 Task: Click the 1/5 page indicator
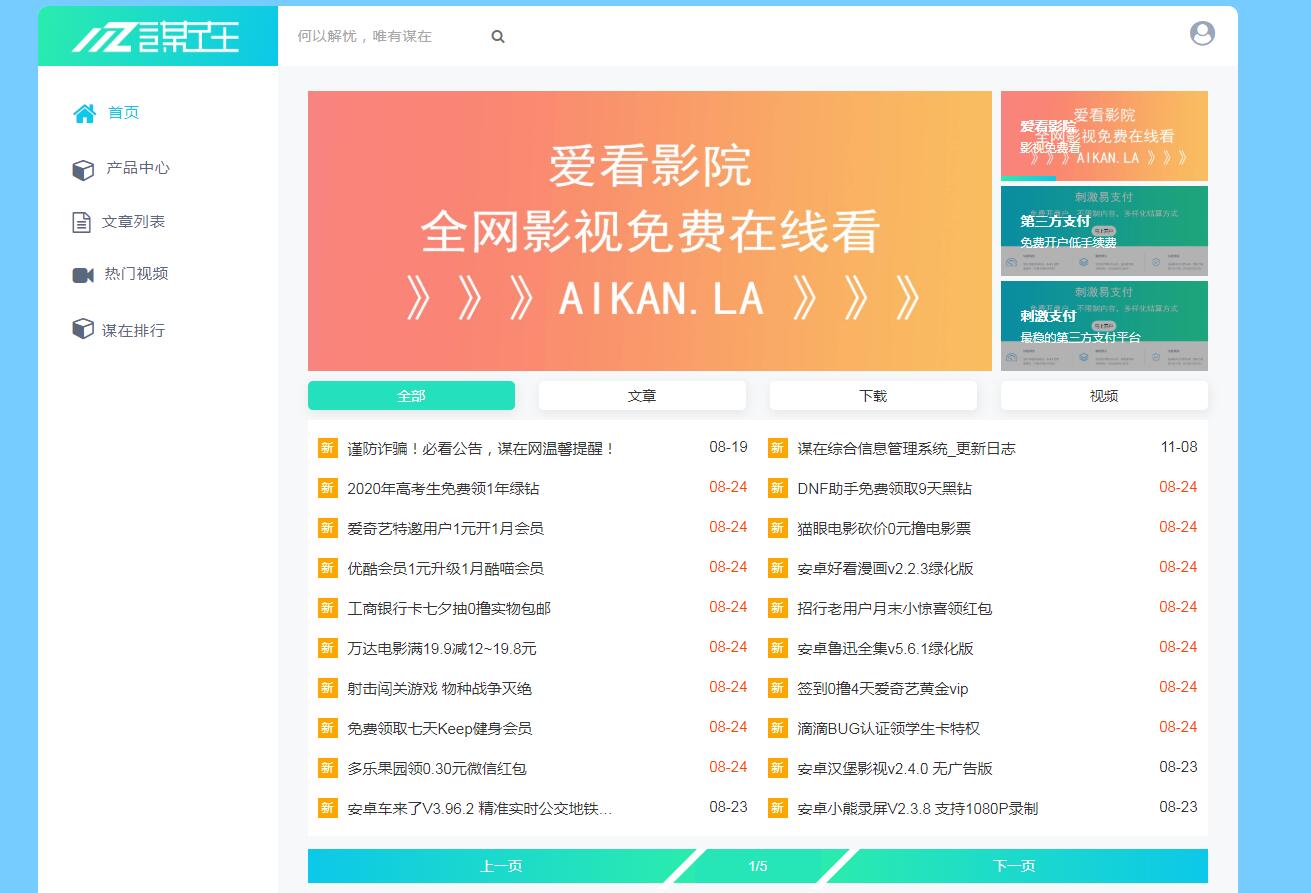coord(758,866)
